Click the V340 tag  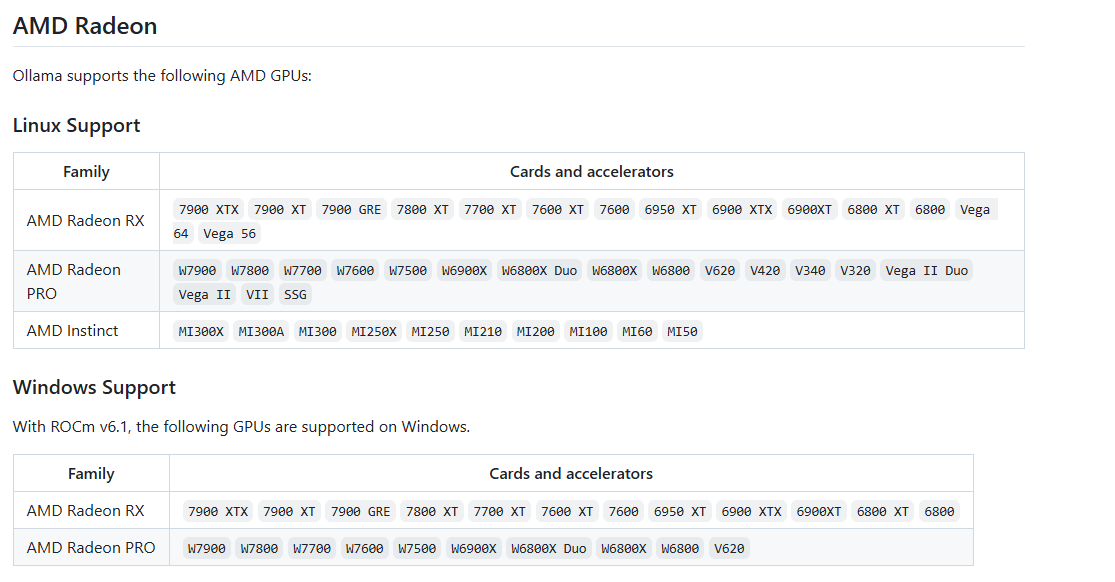click(x=810, y=271)
